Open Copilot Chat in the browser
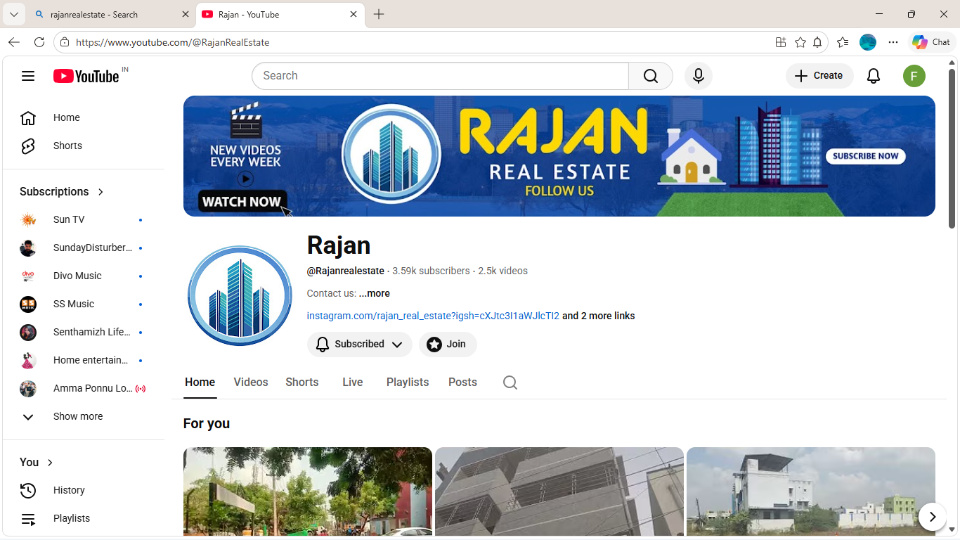Viewport: 960px width, 540px height. click(x=931, y=42)
